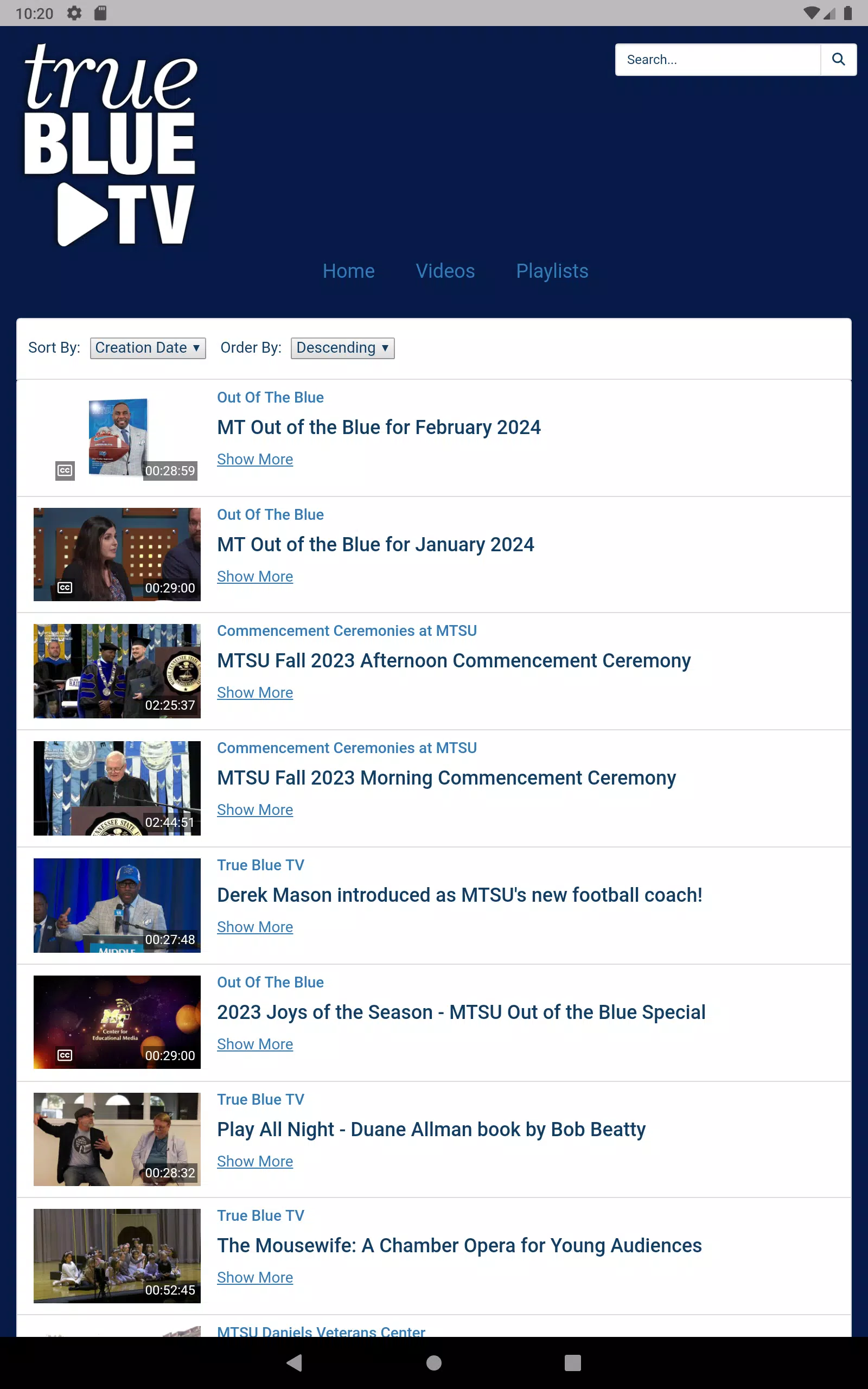Tap the battery icon in the status bar
Screen dimensions: 868x1389
(x=847, y=12)
